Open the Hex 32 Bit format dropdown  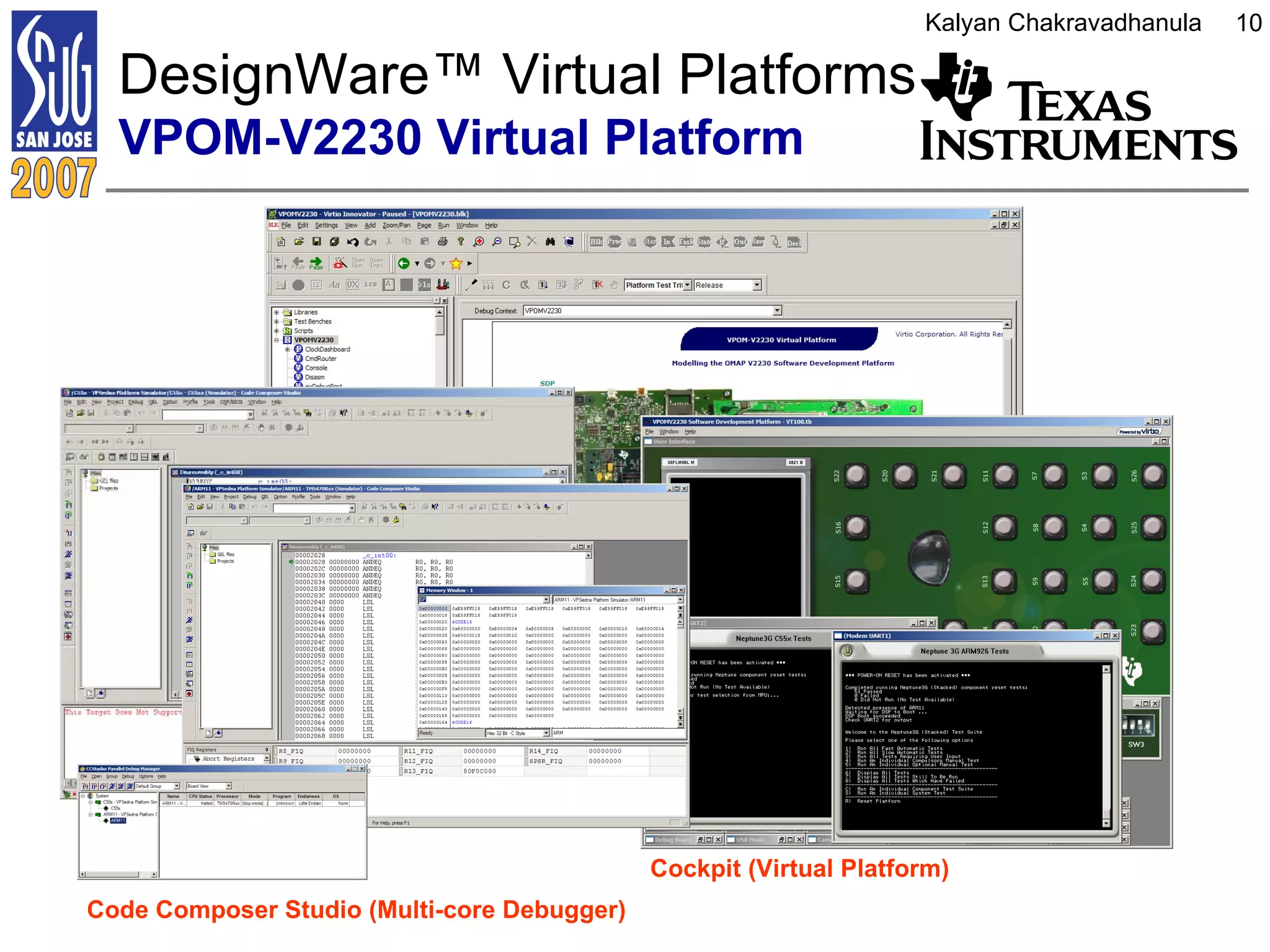[546, 733]
